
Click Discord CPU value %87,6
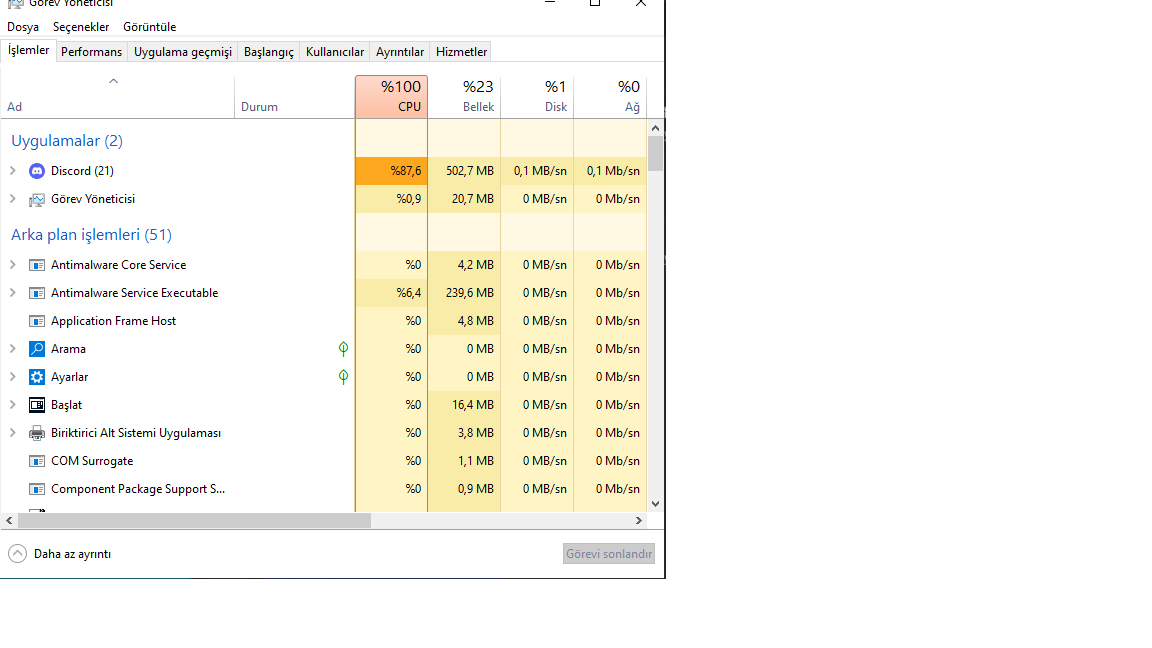pyautogui.click(x=406, y=171)
